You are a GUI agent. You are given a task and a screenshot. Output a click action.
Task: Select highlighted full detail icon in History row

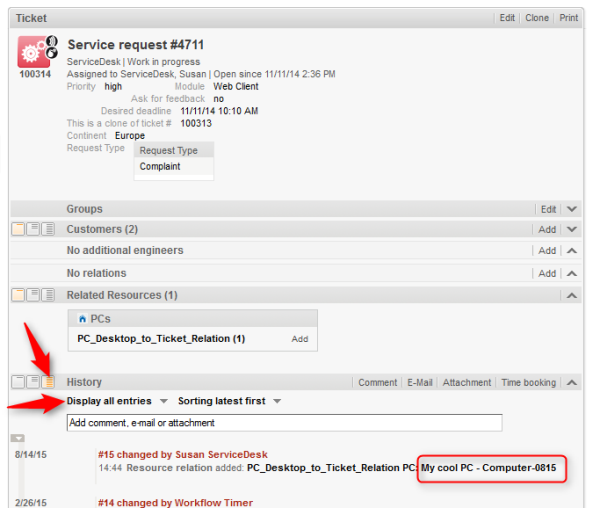[48, 382]
